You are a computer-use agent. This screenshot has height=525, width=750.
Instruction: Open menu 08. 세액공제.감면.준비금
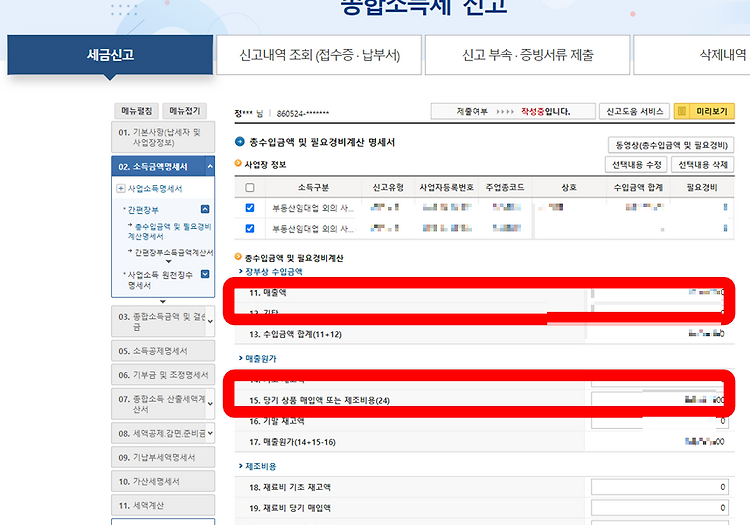(x=159, y=433)
